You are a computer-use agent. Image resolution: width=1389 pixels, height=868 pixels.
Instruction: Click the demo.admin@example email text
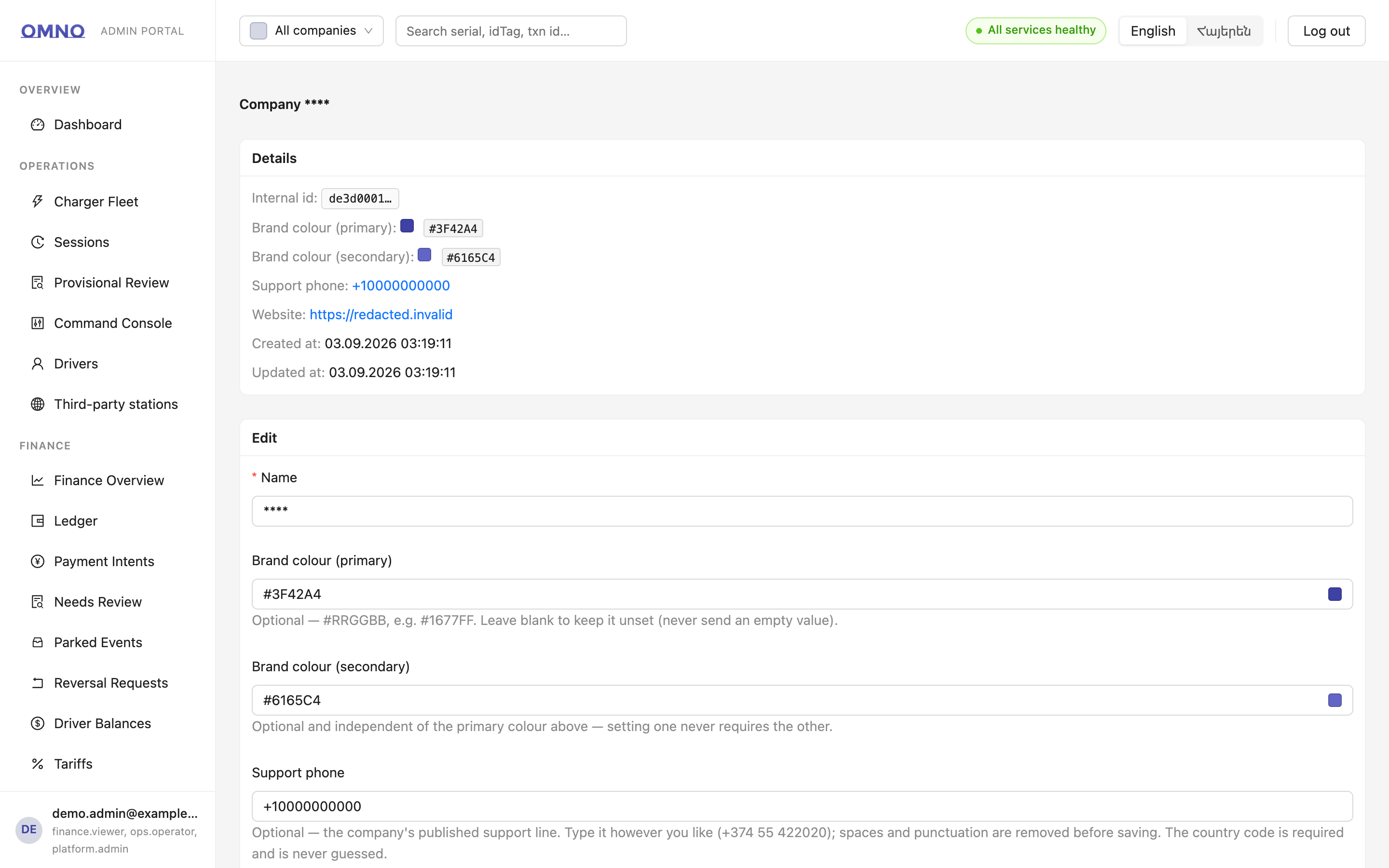click(124, 814)
